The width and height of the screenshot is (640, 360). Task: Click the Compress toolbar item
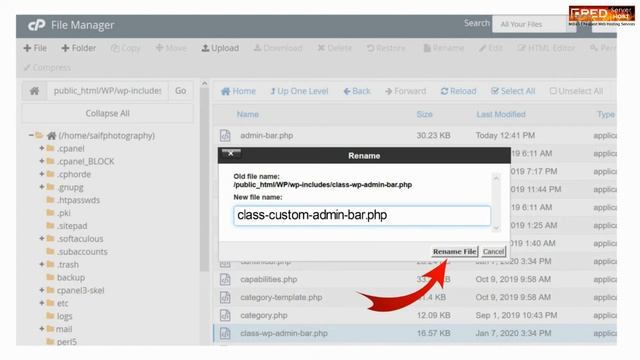click(47, 67)
